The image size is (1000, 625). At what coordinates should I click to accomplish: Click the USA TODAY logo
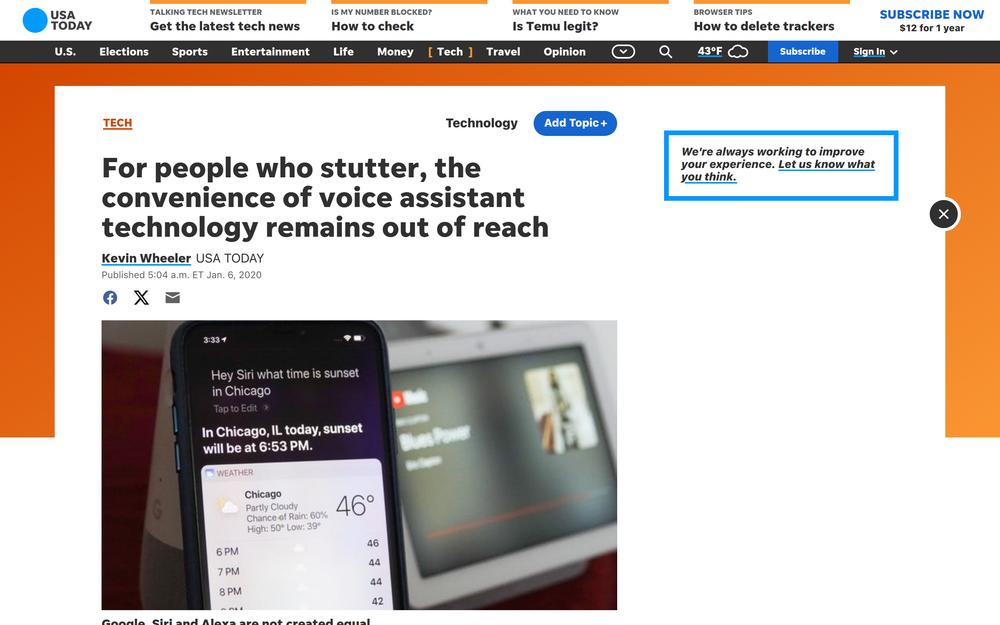click(57, 20)
